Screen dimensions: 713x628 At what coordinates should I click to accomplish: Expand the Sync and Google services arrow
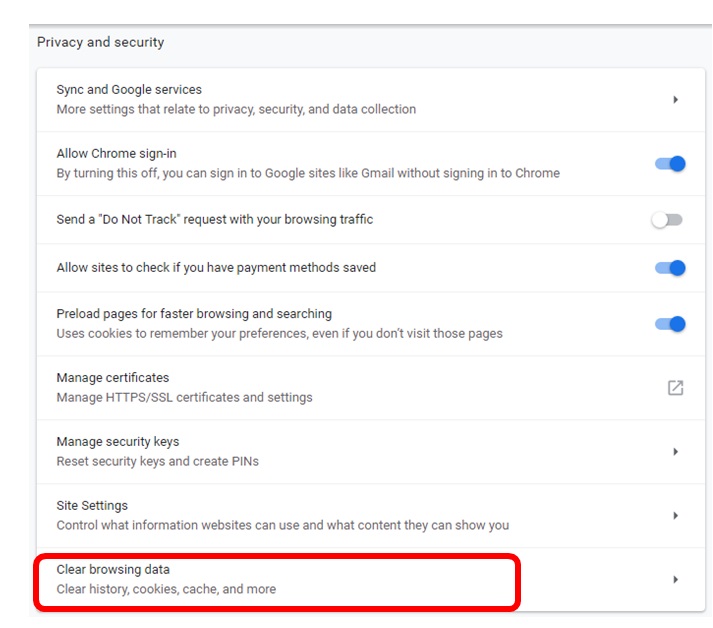coord(676,100)
